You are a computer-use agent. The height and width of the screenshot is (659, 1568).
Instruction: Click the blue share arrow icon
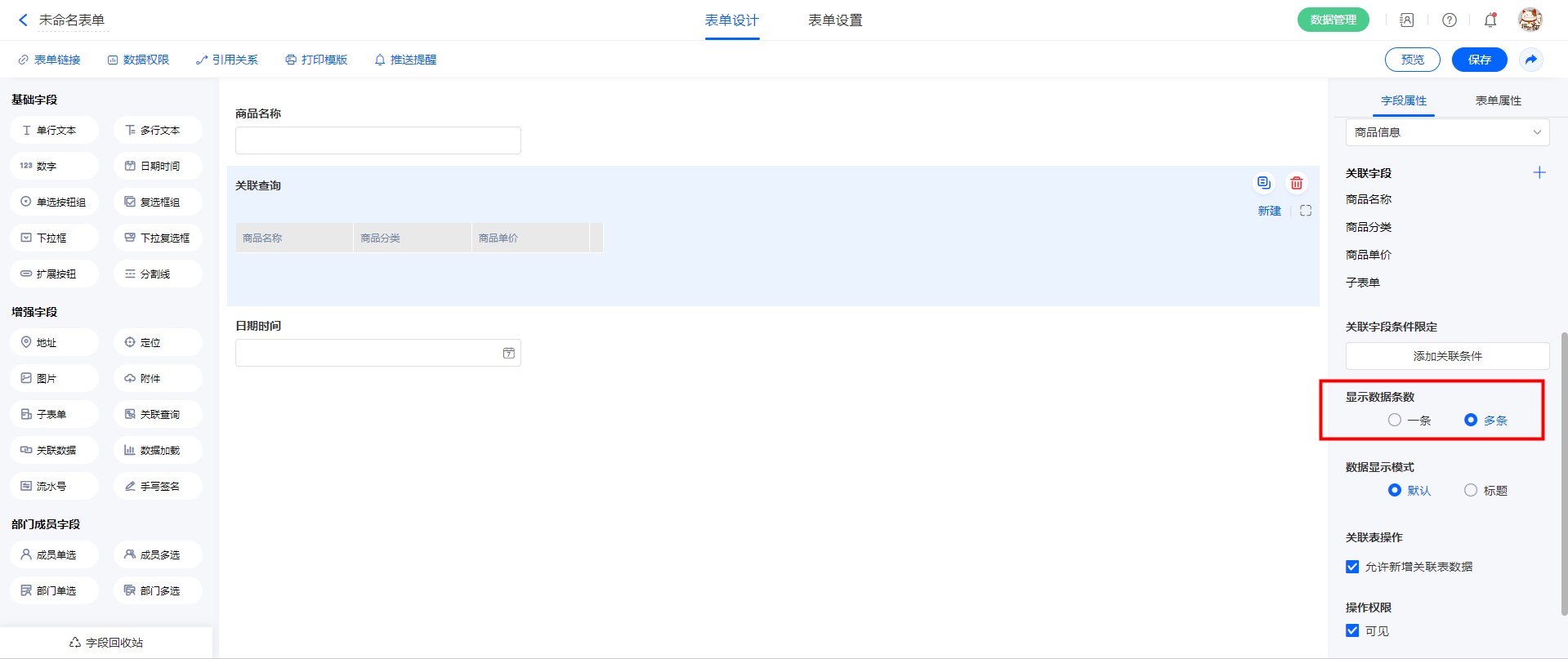(x=1531, y=60)
